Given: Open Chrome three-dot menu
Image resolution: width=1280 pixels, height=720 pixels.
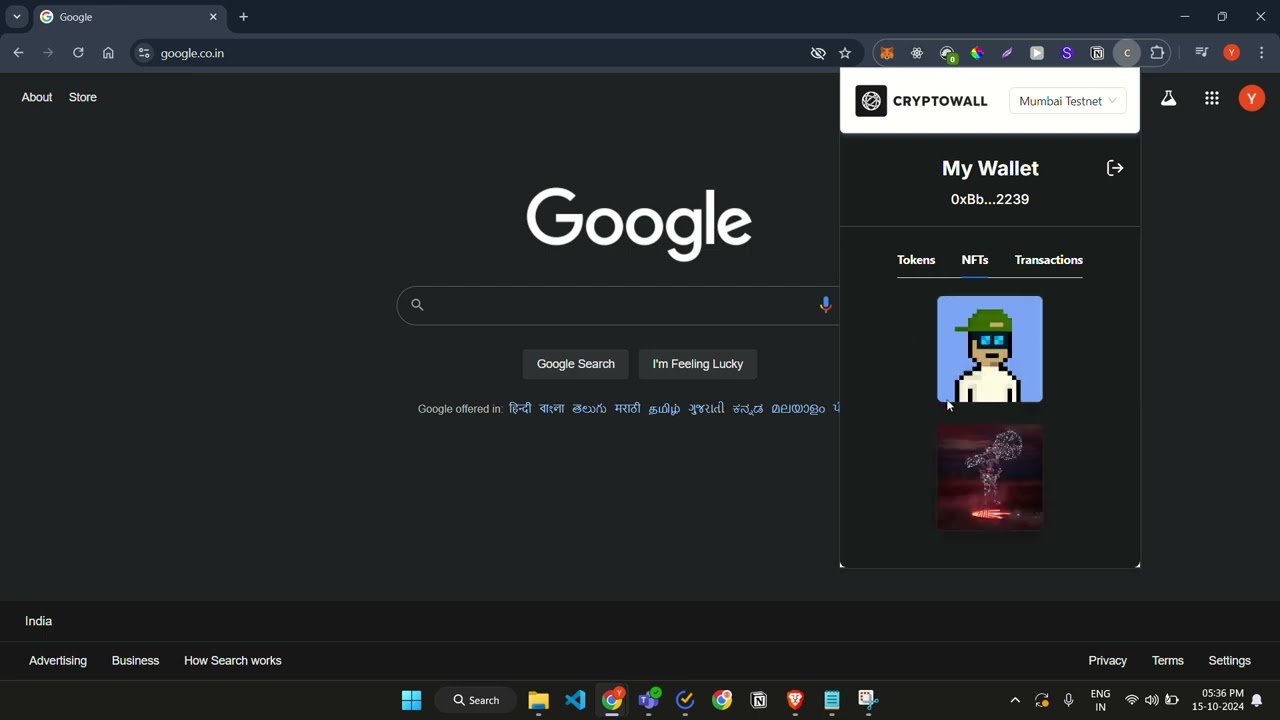Looking at the screenshot, I should [1262, 54].
